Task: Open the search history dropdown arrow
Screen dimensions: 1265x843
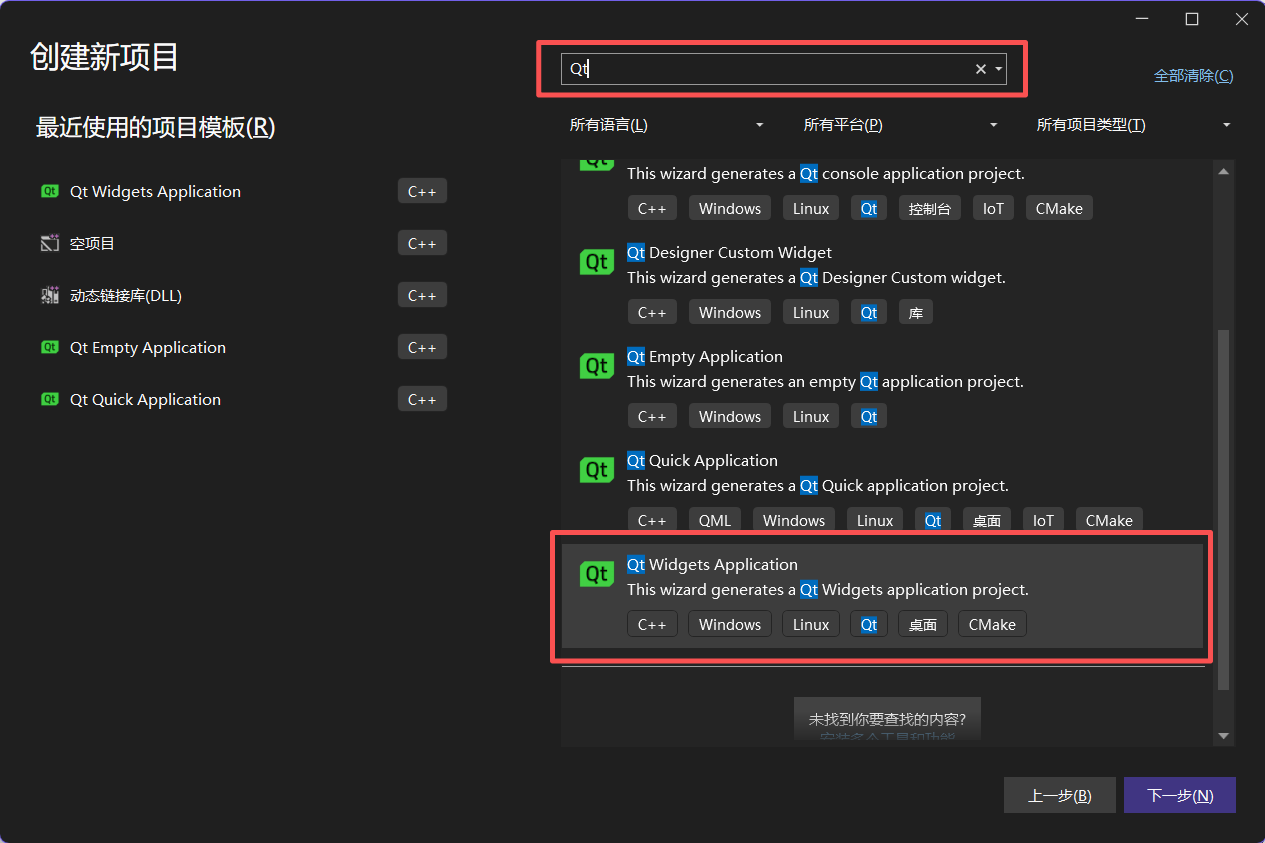Action: pyautogui.click(x=999, y=69)
